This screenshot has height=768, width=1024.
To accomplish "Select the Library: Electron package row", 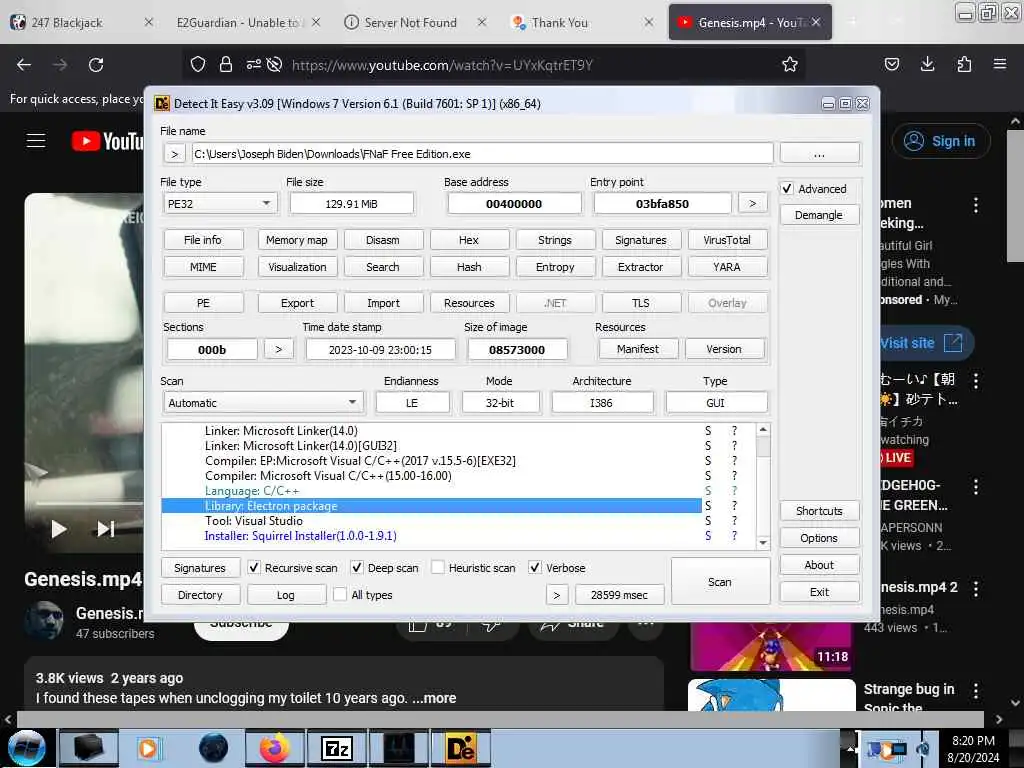I will [431, 506].
